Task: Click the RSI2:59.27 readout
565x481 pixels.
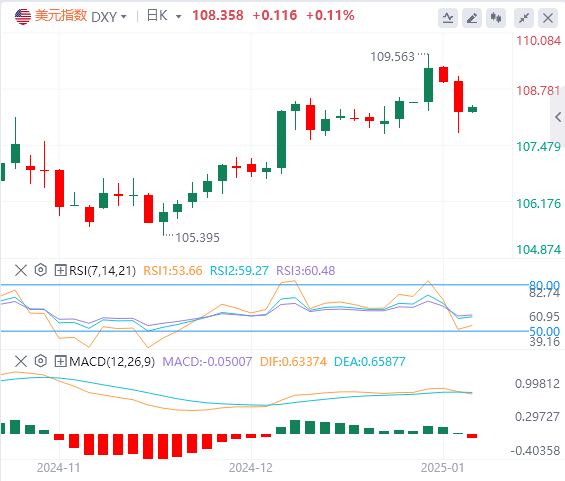Action: click(239, 271)
